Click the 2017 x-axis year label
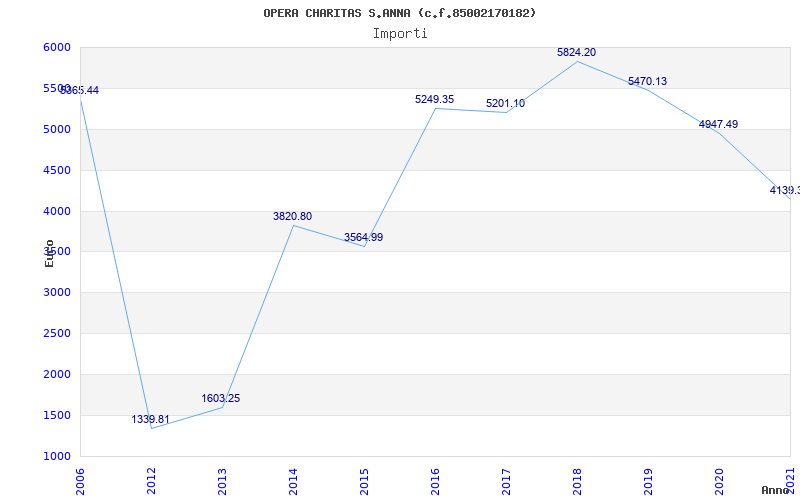 coord(506,482)
